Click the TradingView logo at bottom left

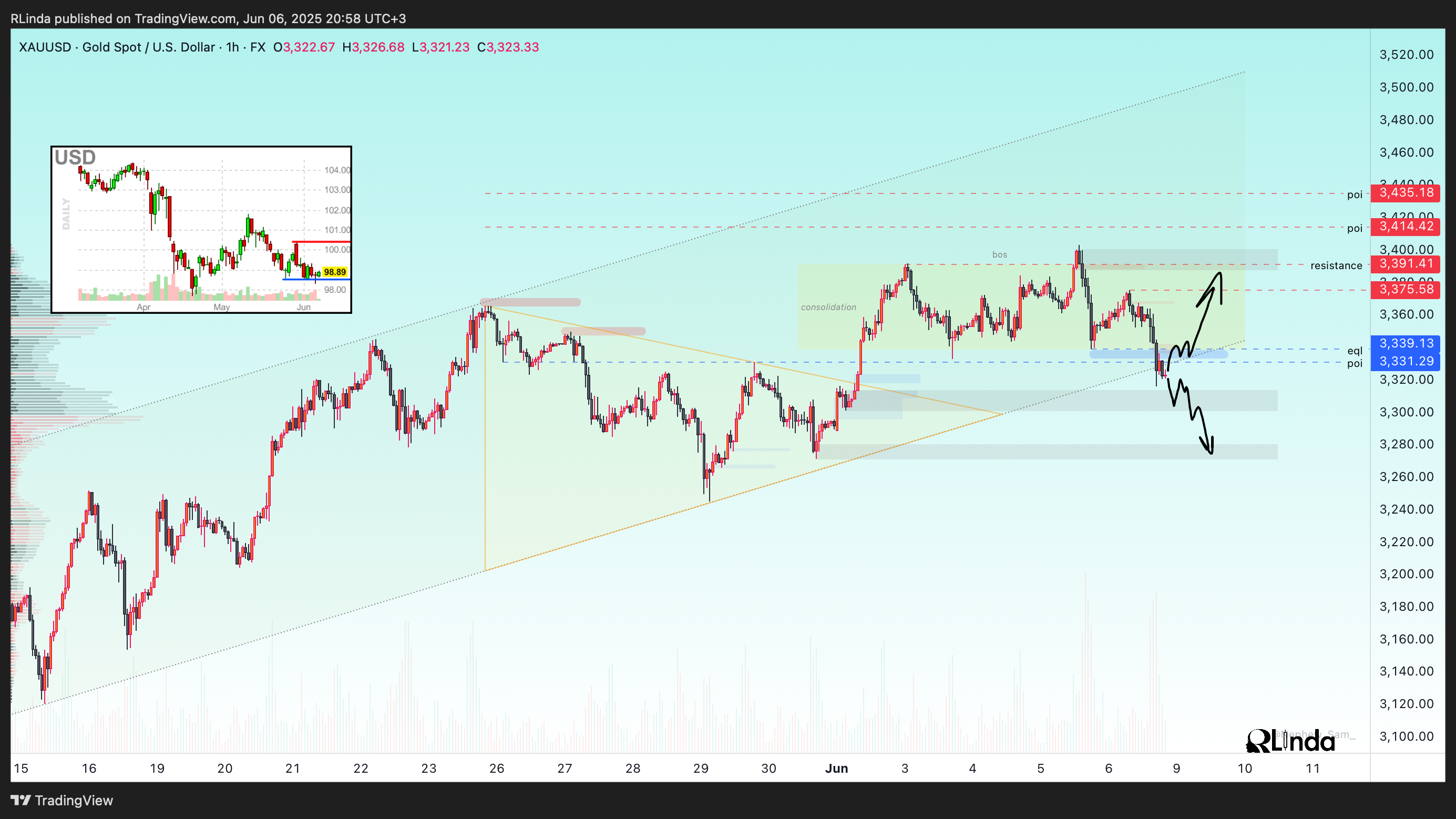click(62, 801)
